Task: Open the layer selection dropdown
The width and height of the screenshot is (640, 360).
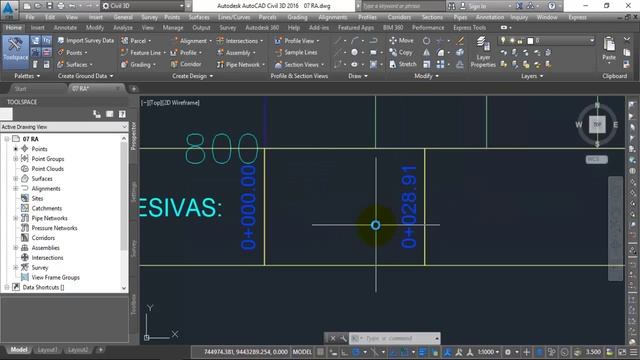Action: 592,40
